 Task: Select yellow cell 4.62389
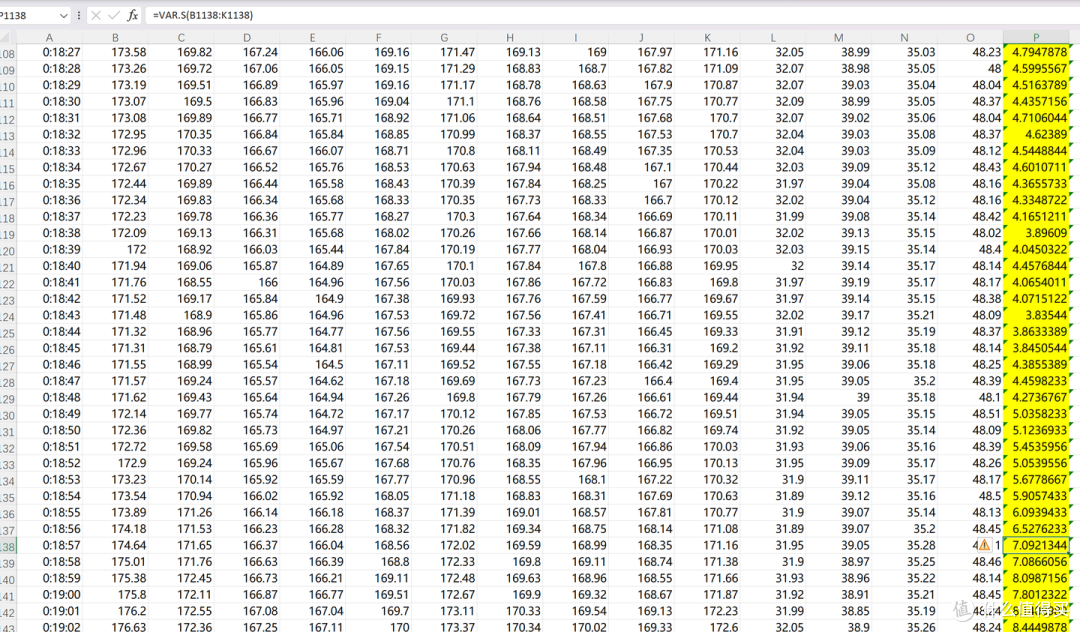point(1037,134)
